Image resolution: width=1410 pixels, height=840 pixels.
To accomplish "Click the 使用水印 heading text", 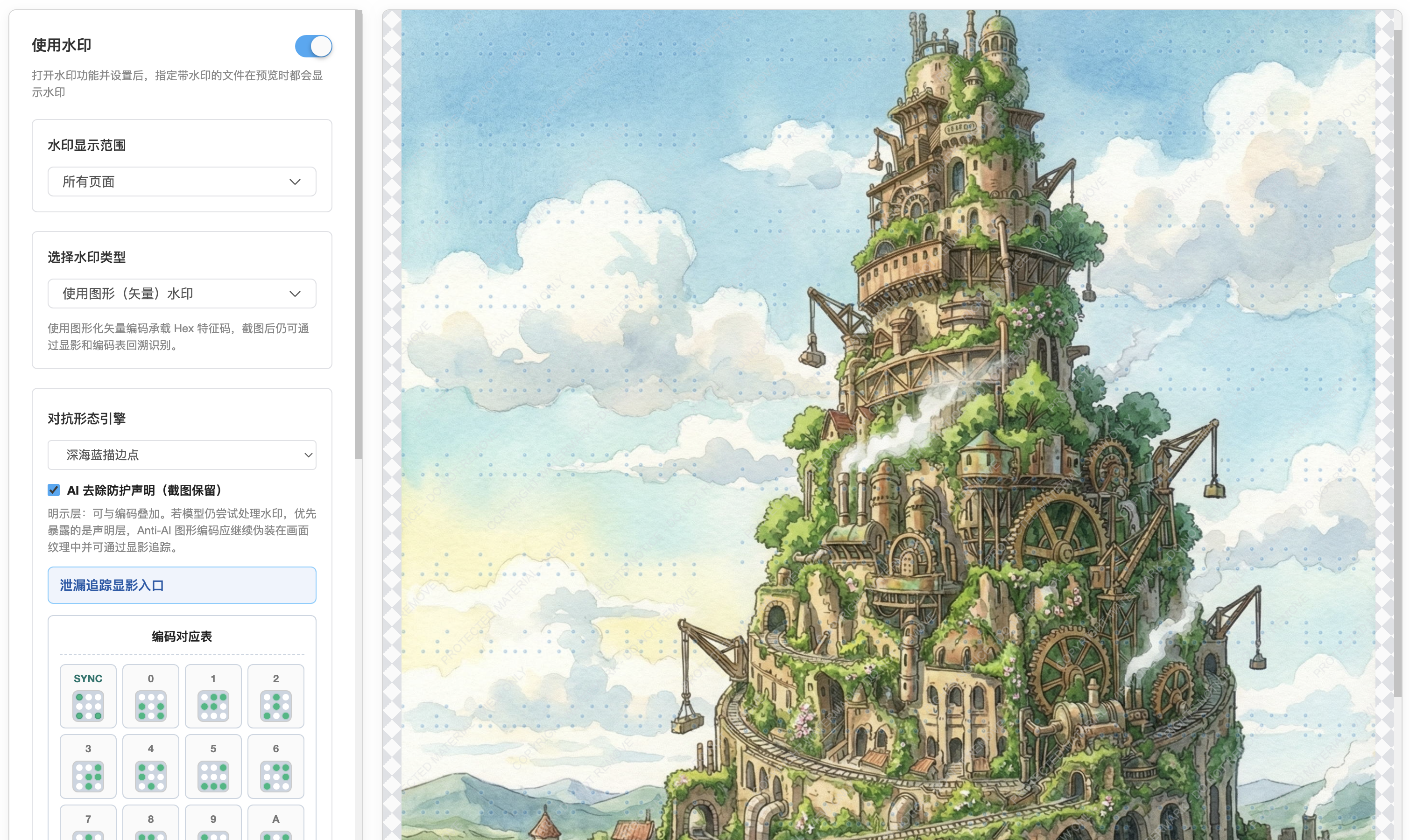I will point(62,45).
